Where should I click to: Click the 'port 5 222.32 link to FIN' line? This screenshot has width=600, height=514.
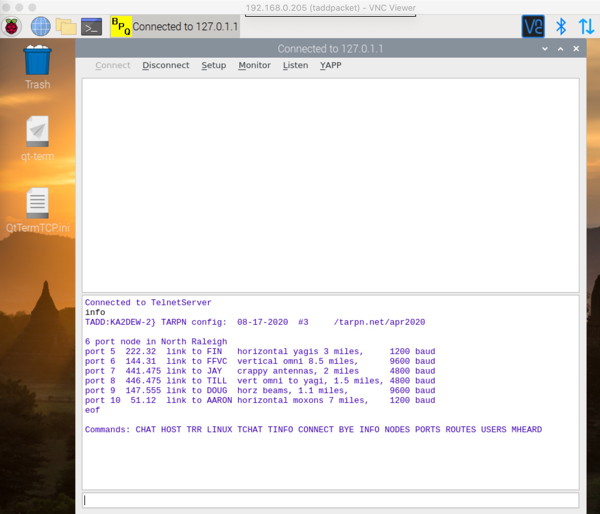pos(260,351)
